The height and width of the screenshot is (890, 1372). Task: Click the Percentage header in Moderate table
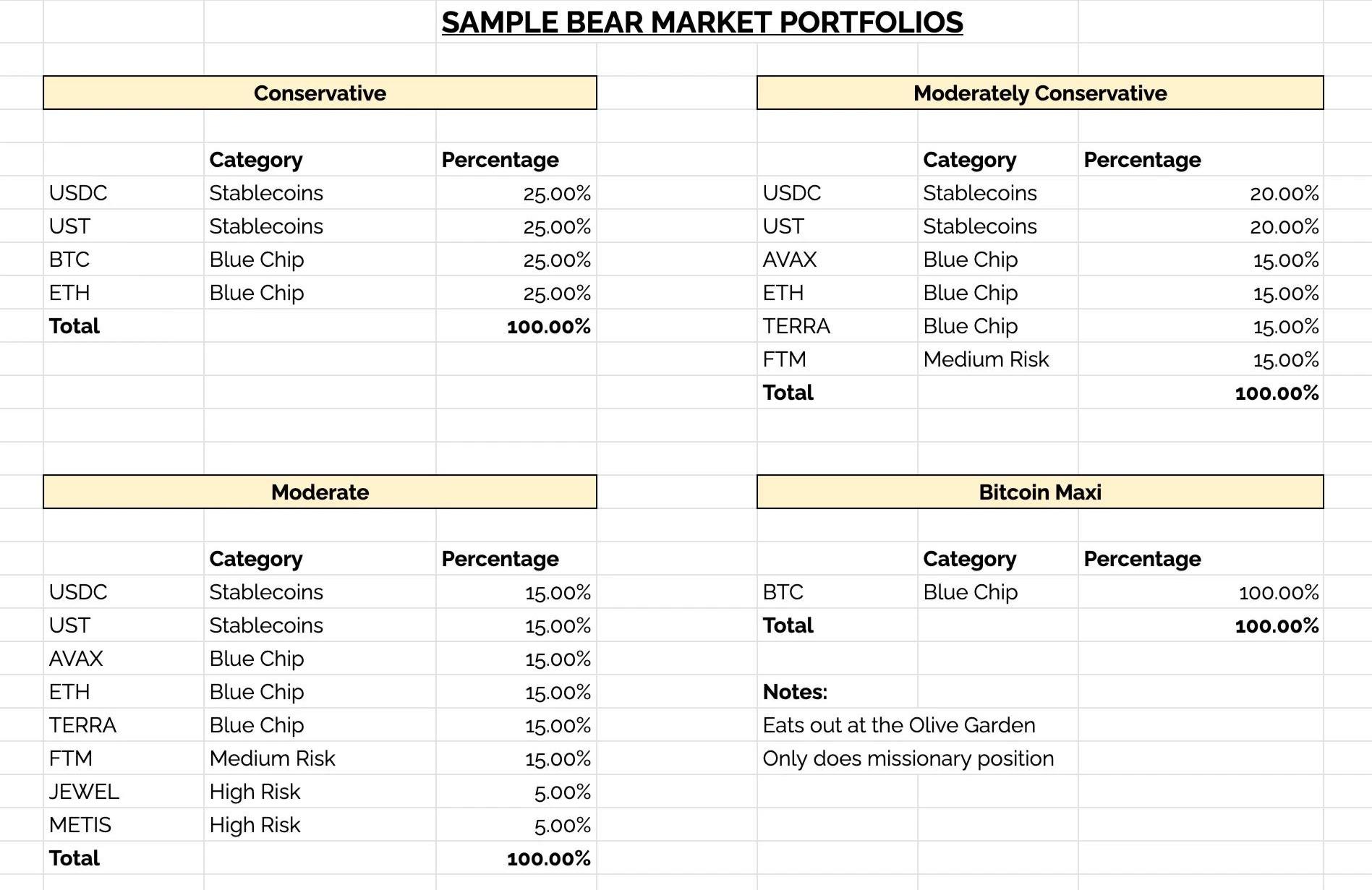(x=500, y=559)
